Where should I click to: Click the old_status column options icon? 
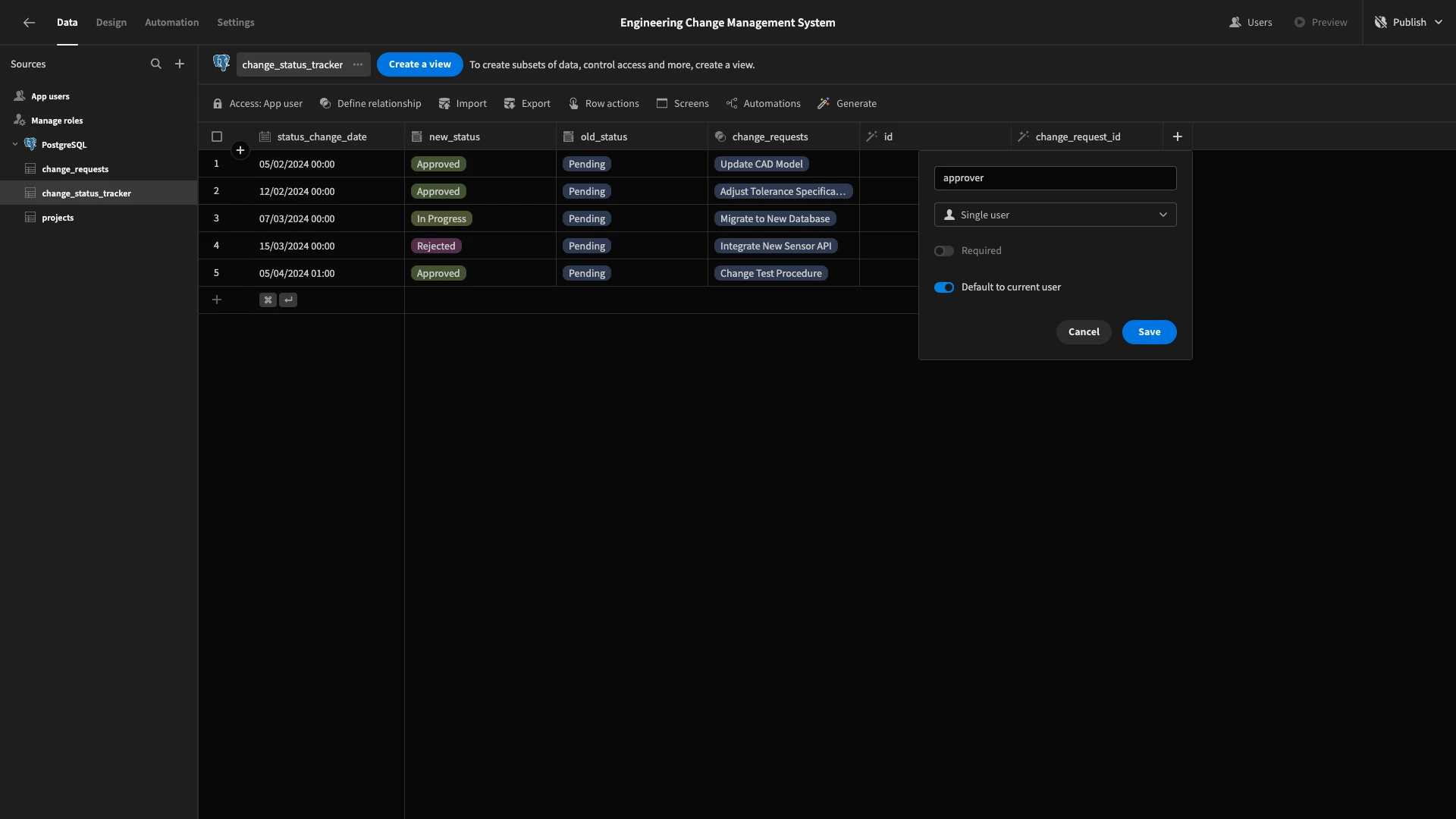pos(568,137)
